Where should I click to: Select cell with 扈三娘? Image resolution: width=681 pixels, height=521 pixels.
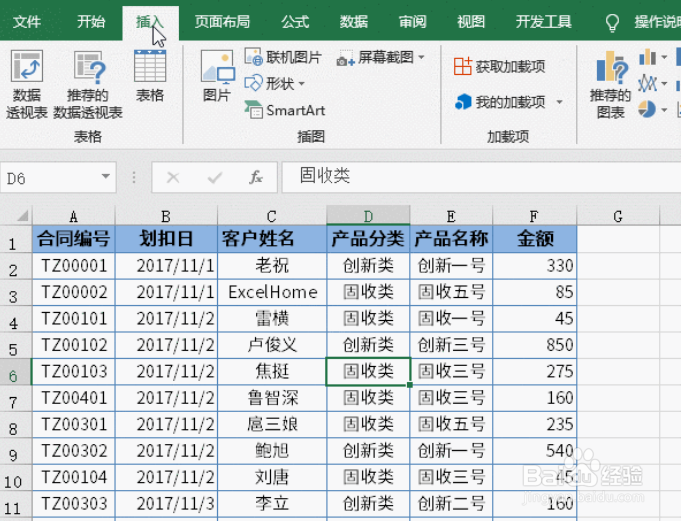pos(272,425)
